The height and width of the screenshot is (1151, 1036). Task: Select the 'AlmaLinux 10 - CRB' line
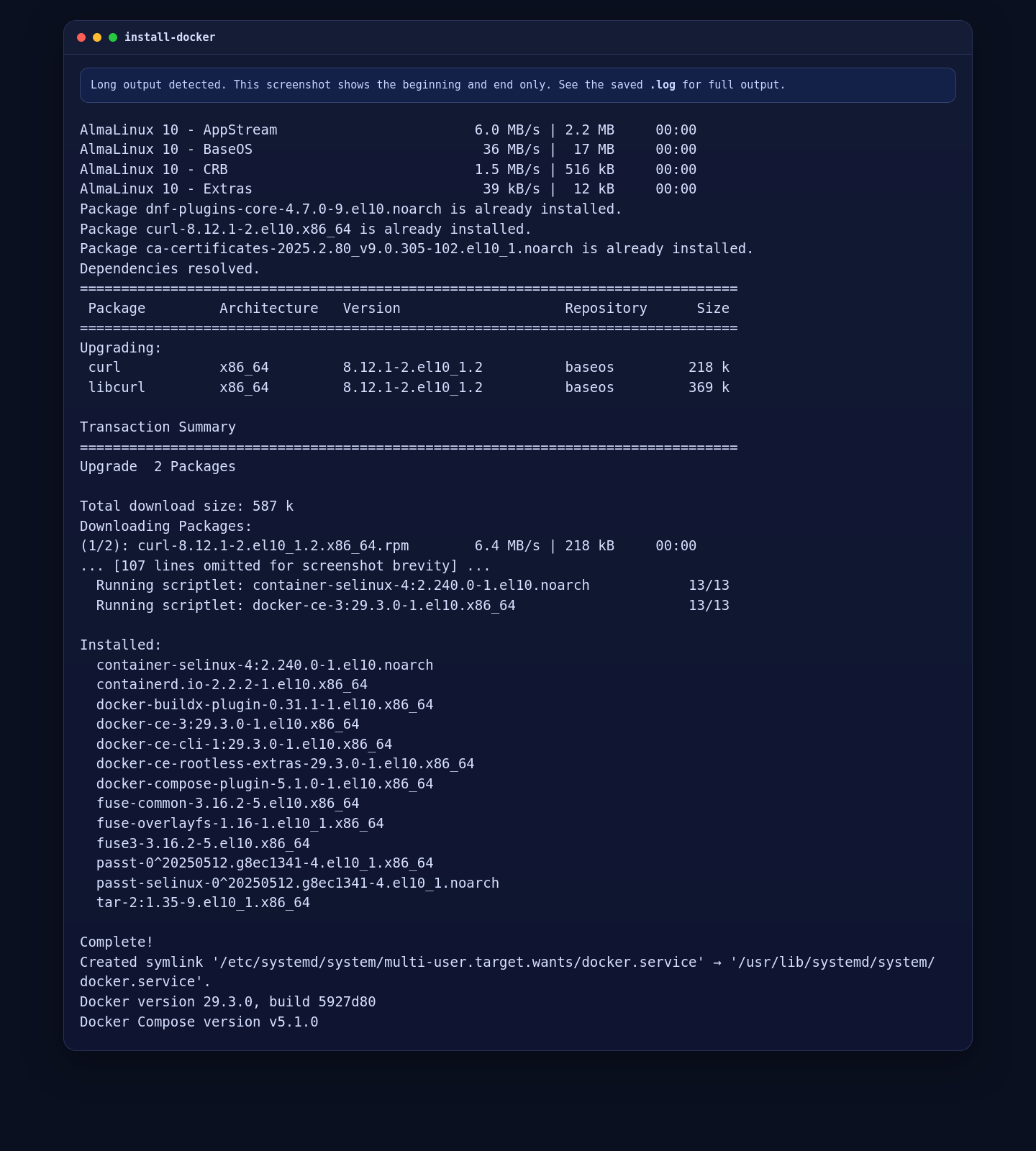[388, 170]
